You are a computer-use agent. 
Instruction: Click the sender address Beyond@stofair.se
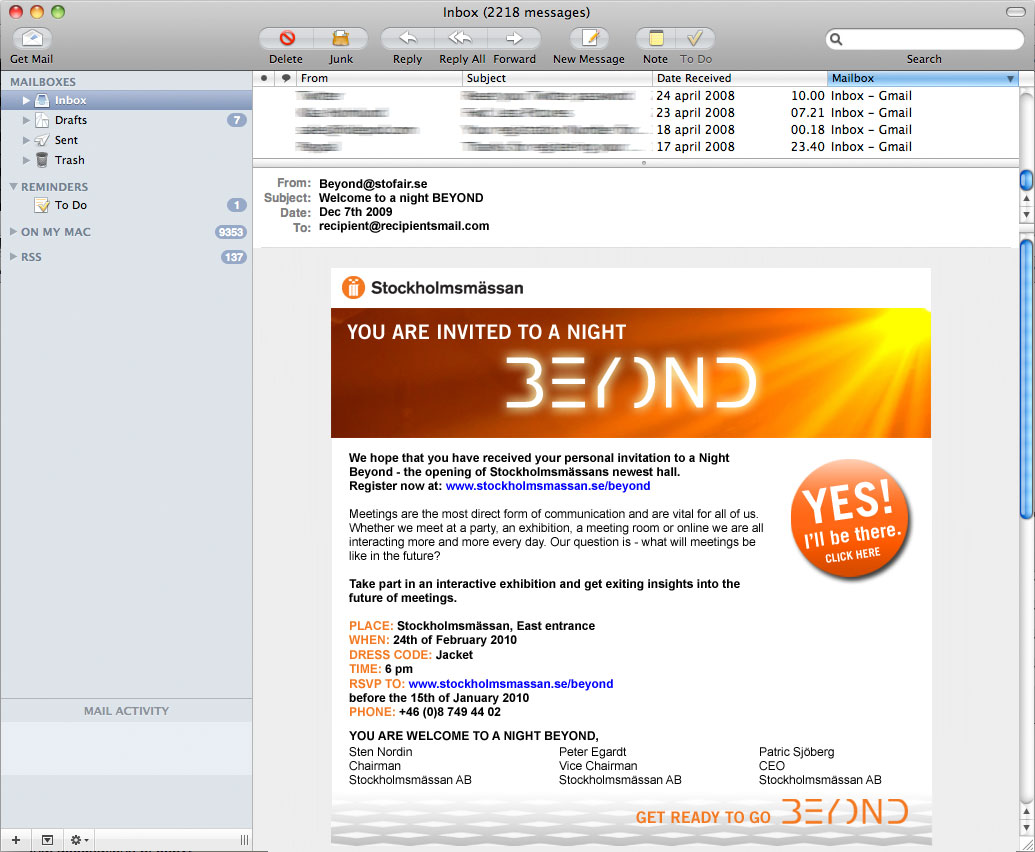pos(373,183)
